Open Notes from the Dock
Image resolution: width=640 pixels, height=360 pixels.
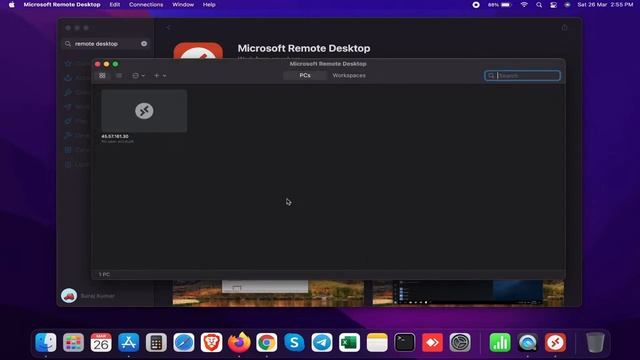point(377,342)
